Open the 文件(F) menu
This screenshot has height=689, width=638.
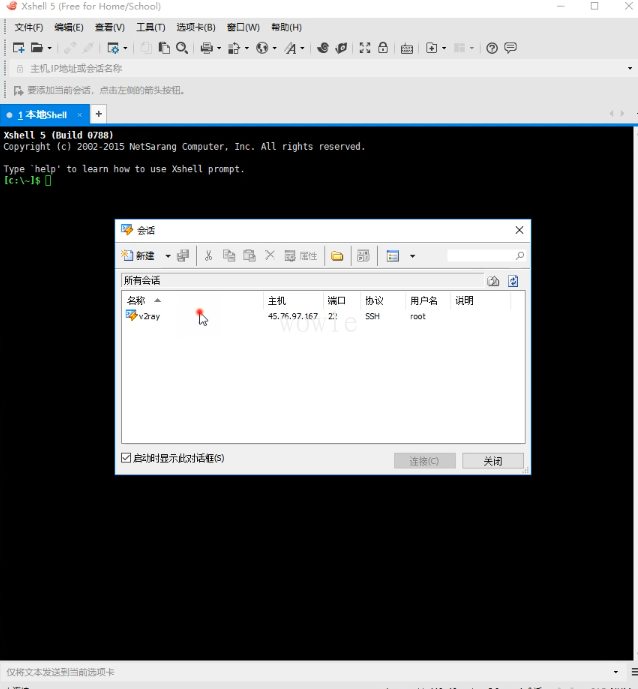point(29,27)
